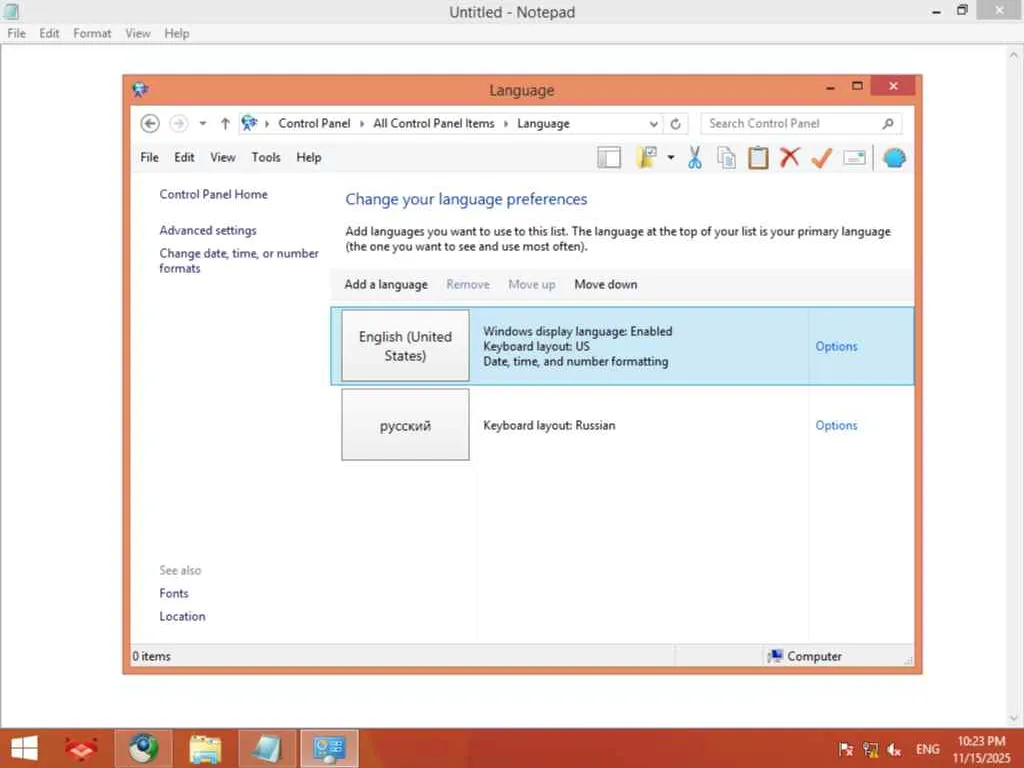
Task: Click the Move up command
Action: 532,284
